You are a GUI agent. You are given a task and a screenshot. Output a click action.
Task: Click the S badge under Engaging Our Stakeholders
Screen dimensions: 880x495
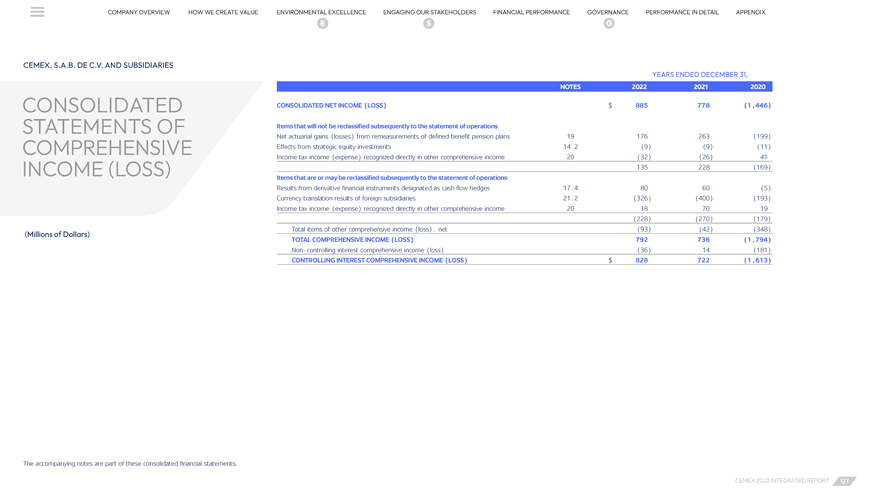429,23
